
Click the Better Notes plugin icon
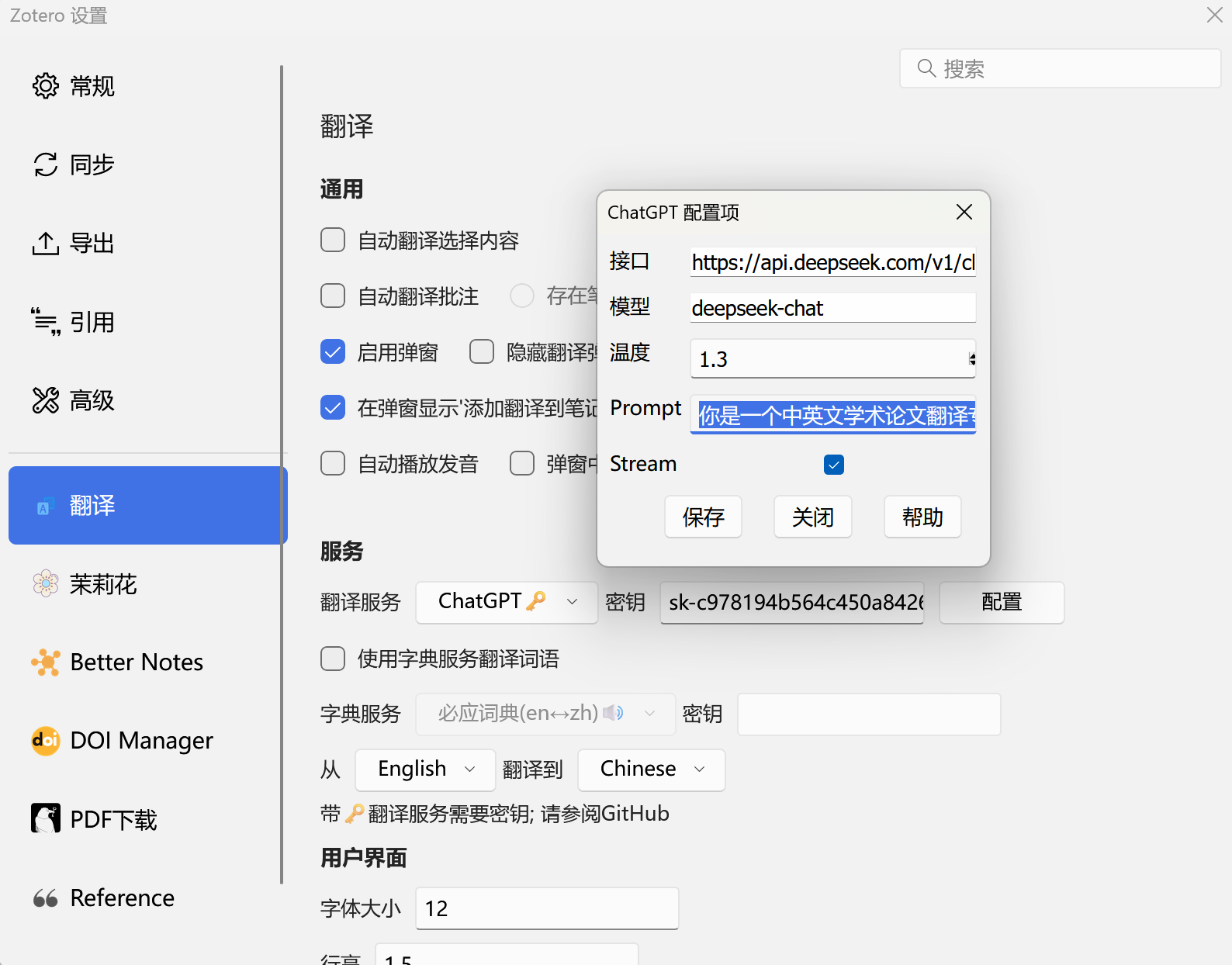[x=46, y=662]
